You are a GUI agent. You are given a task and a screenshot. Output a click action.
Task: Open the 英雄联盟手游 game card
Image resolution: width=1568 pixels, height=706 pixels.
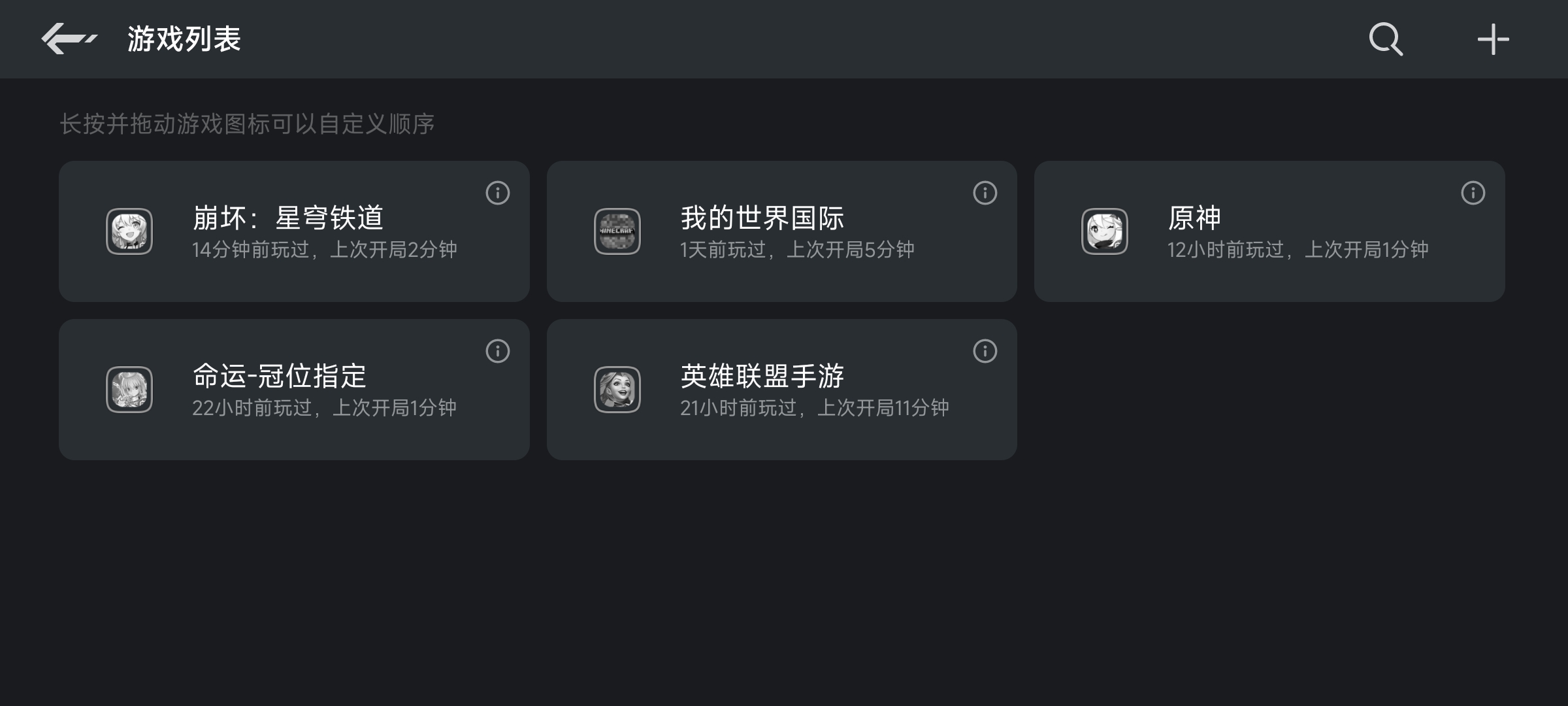(x=782, y=390)
